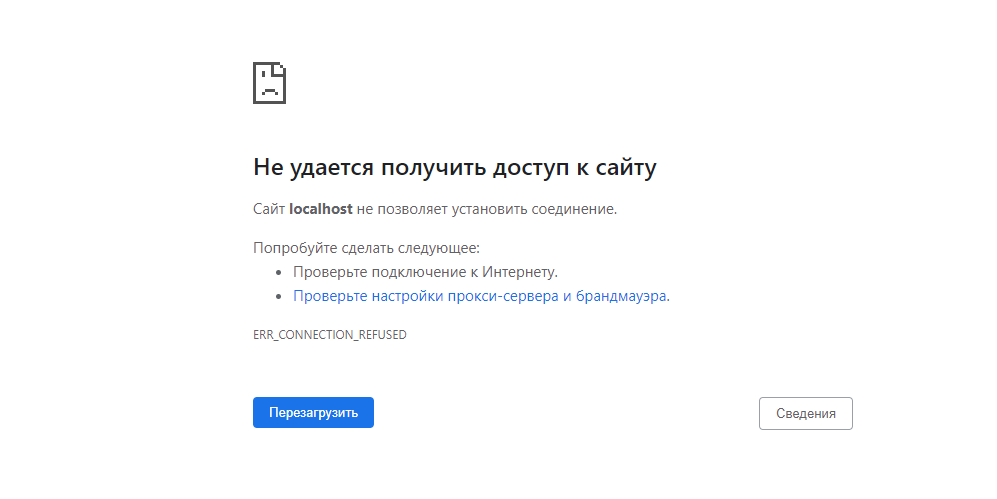Screen dimensions: 997x499
Task: Select the ERR_CONNECTION_REFUSED error code text
Action: click(x=329, y=334)
